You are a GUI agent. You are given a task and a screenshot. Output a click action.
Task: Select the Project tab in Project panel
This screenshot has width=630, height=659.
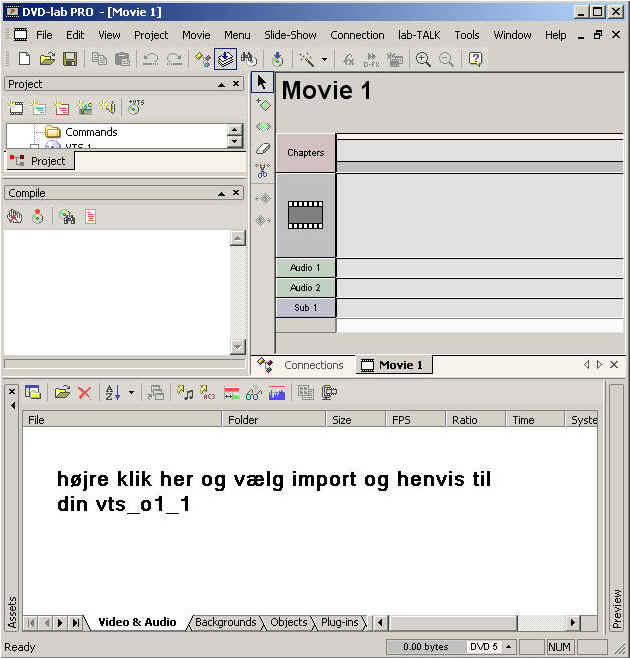click(40, 161)
